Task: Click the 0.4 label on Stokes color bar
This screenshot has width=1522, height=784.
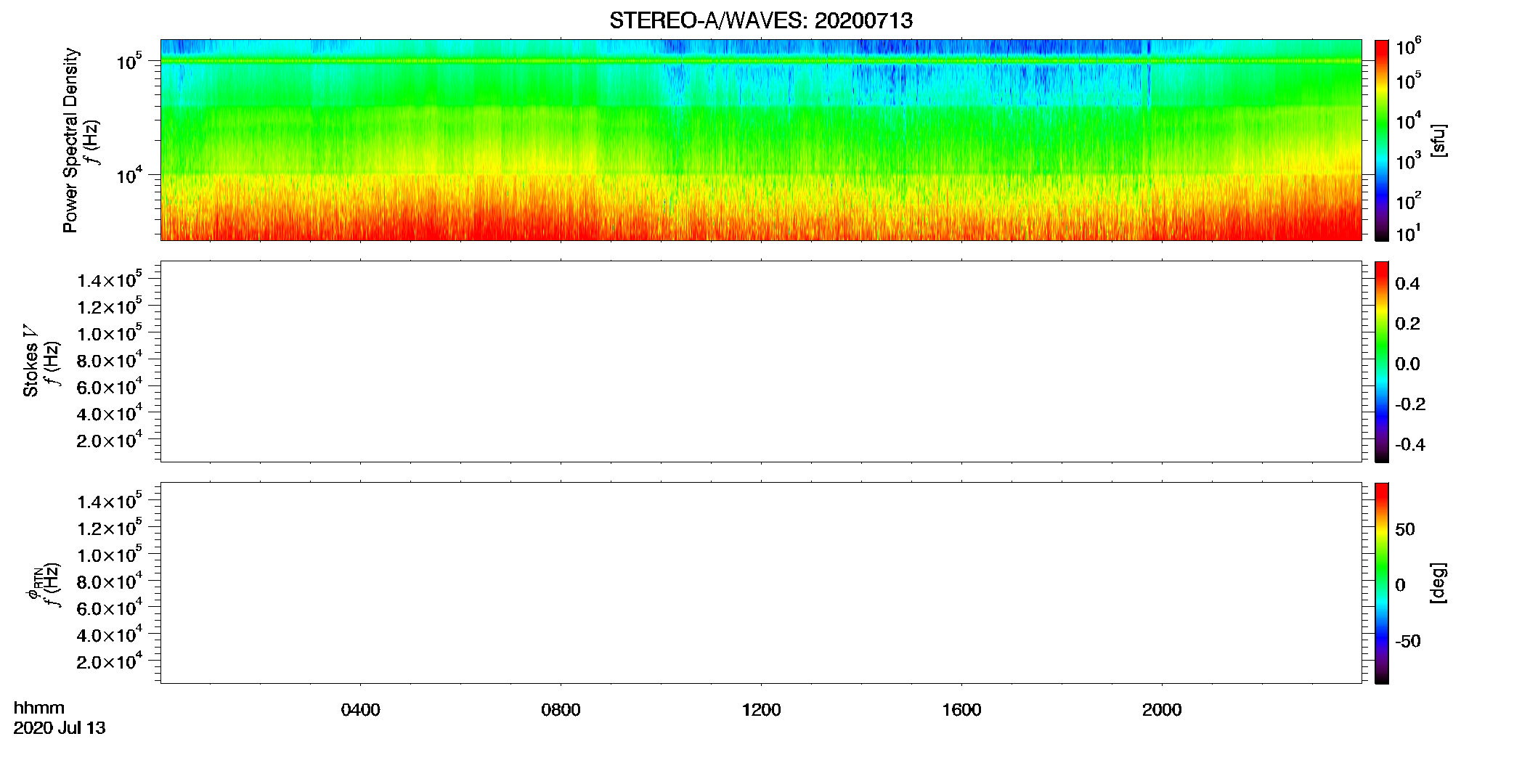Action: 1407,284
